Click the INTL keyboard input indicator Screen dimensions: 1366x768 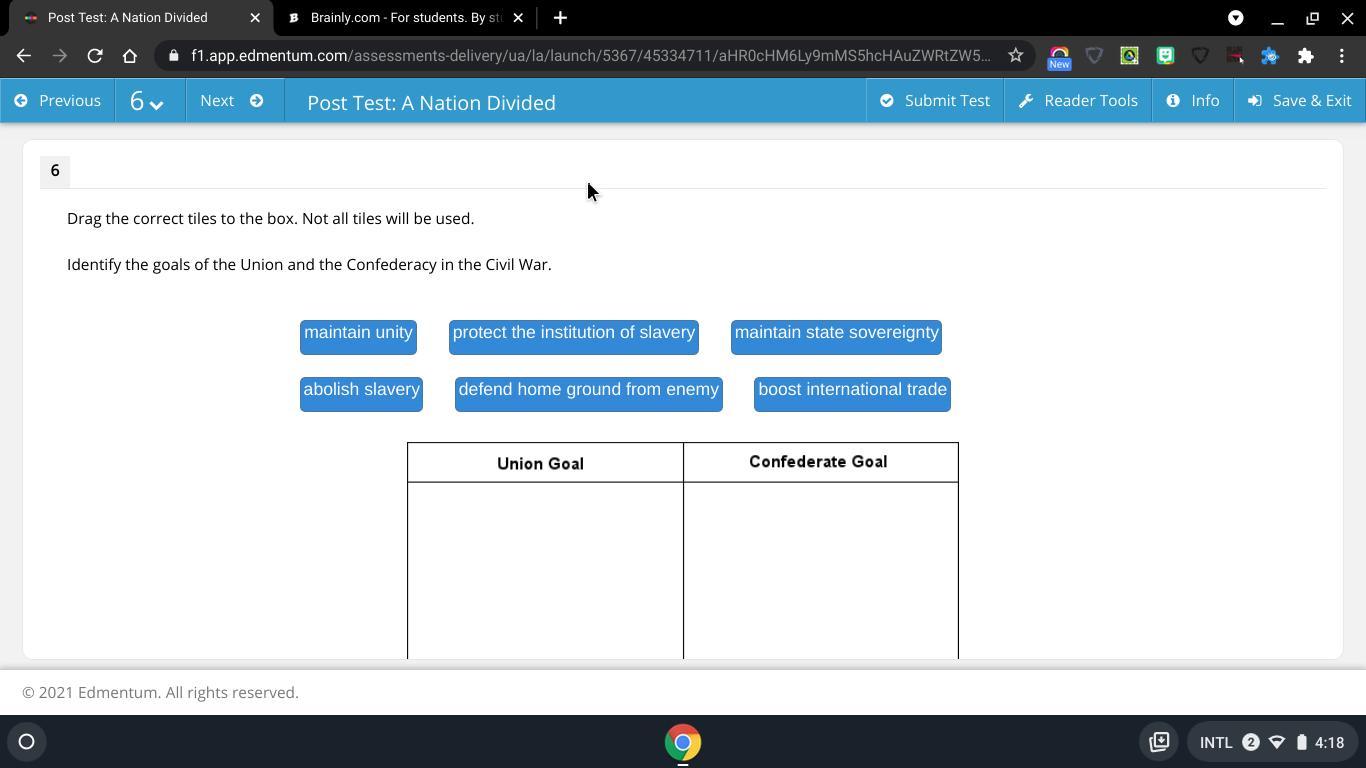click(1216, 742)
